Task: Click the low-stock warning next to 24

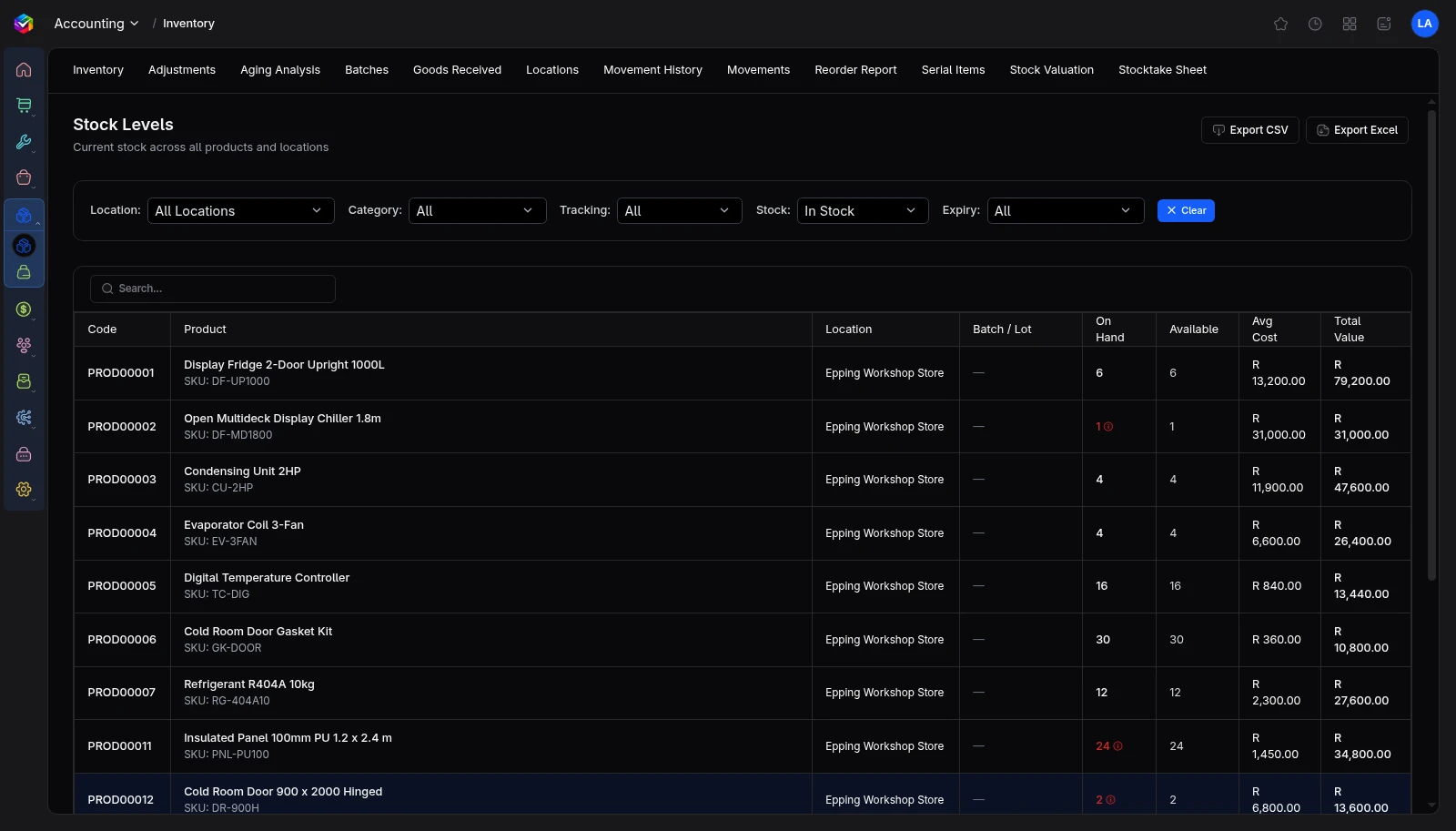Action: [x=1117, y=746]
